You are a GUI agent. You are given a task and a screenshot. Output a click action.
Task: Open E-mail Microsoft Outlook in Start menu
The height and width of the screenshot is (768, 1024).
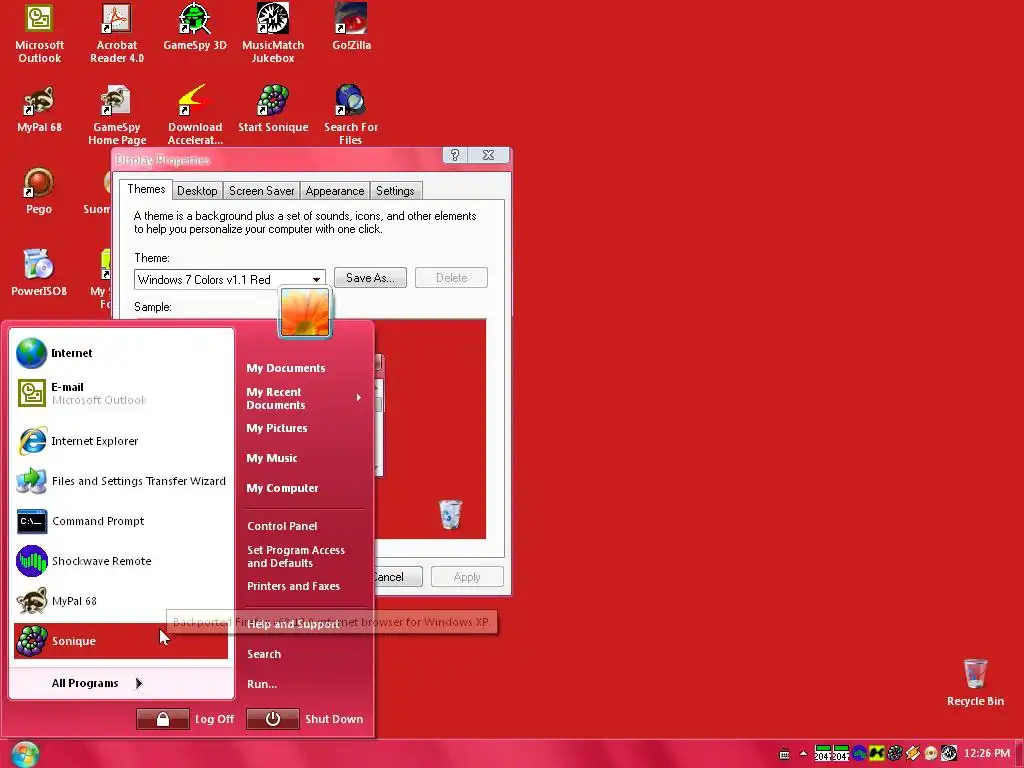click(121, 393)
